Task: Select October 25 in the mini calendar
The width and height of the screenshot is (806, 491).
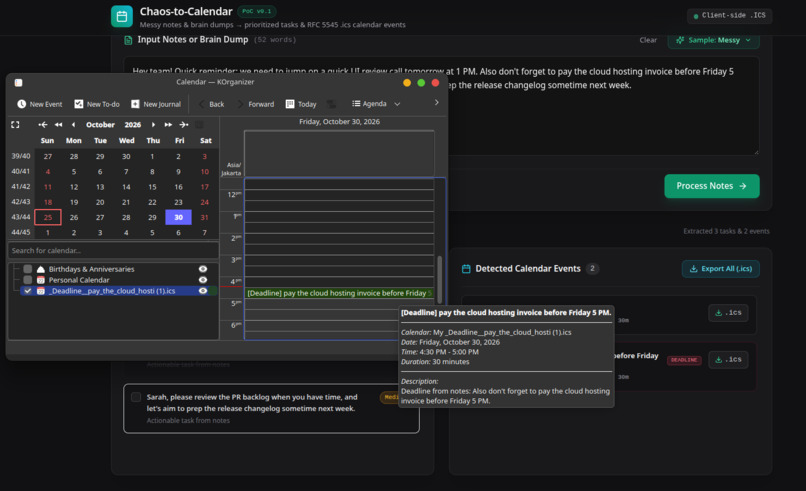Action: pos(48,217)
